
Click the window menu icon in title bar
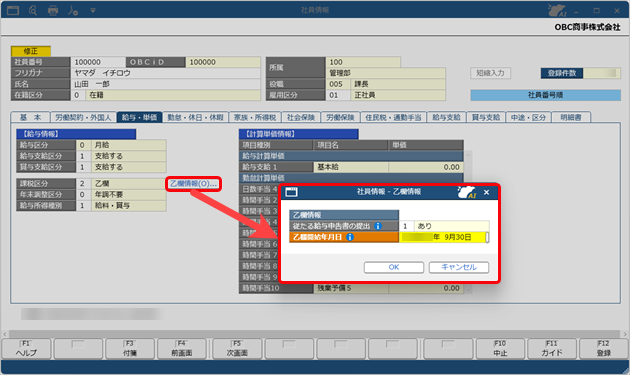[x=13, y=10]
